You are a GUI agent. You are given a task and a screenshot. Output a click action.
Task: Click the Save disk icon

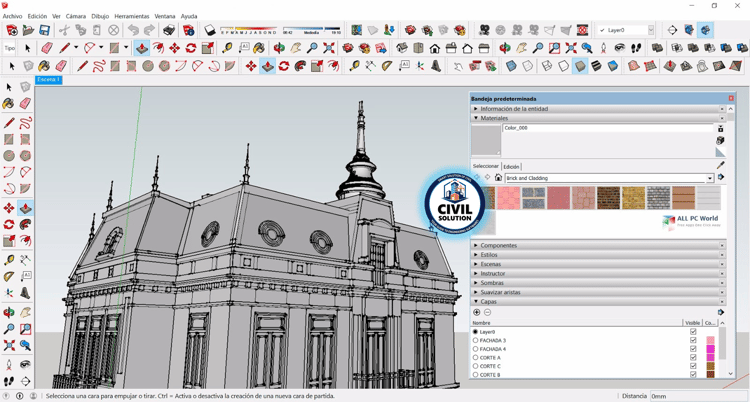tap(44, 30)
